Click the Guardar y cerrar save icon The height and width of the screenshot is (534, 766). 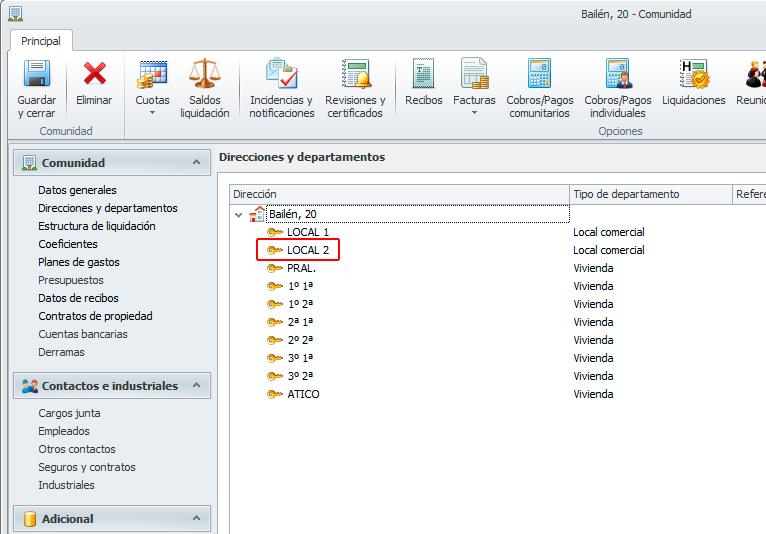click(x=37, y=73)
